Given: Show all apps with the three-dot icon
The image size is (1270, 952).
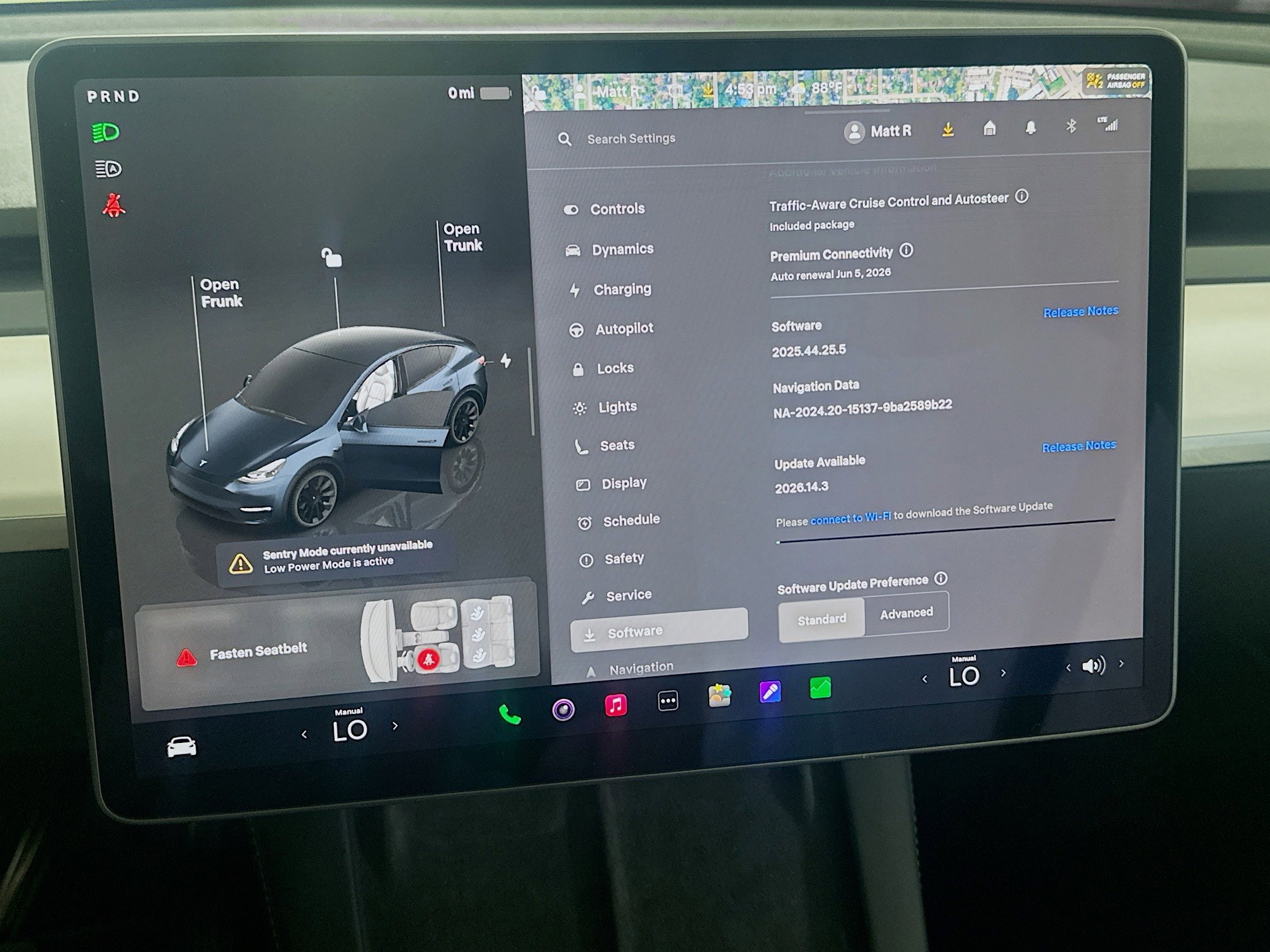Looking at the screenshot, I should 668,700.
